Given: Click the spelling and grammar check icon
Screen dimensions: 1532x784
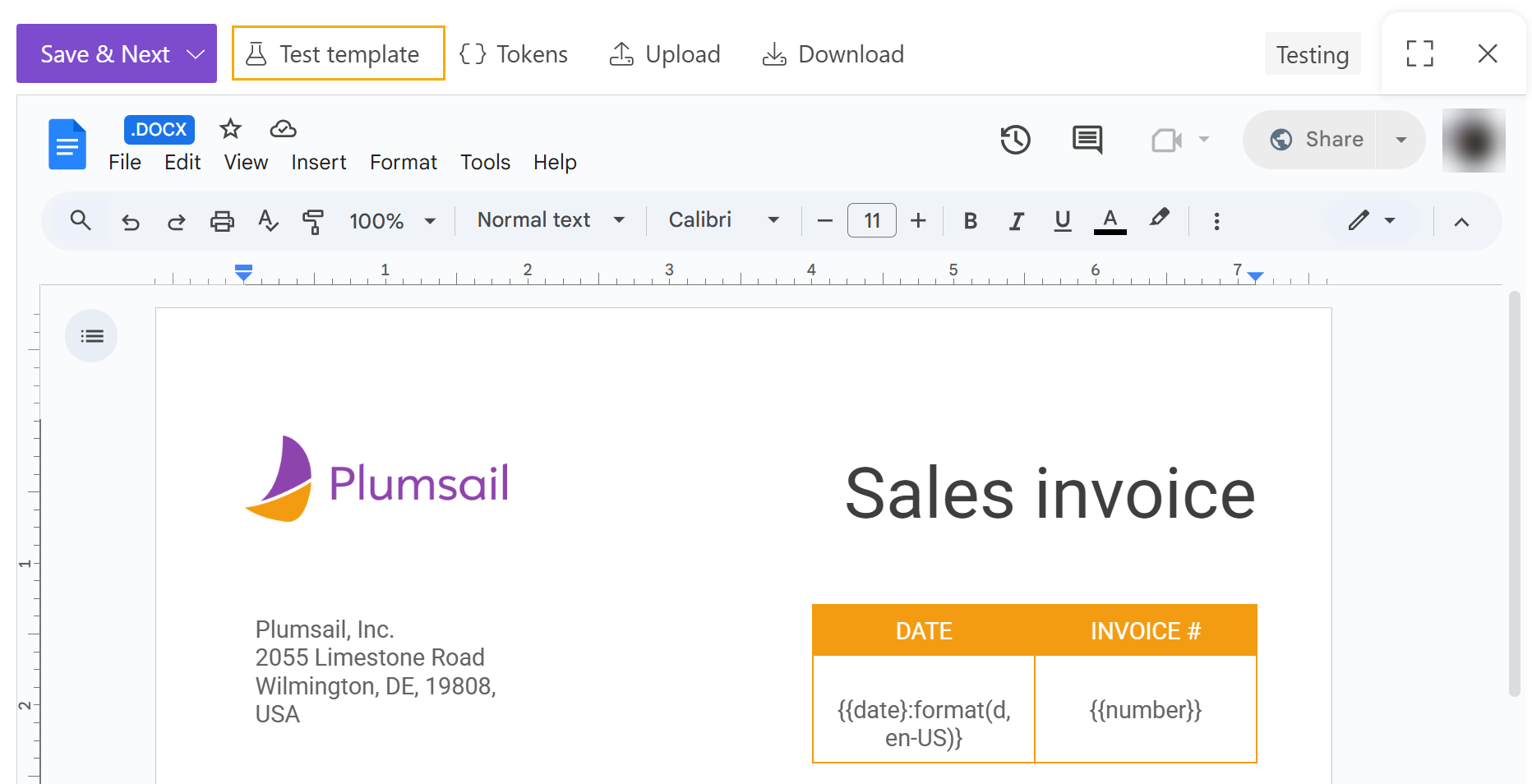Looking at the screenshot, I should click(x=268, y=221).
